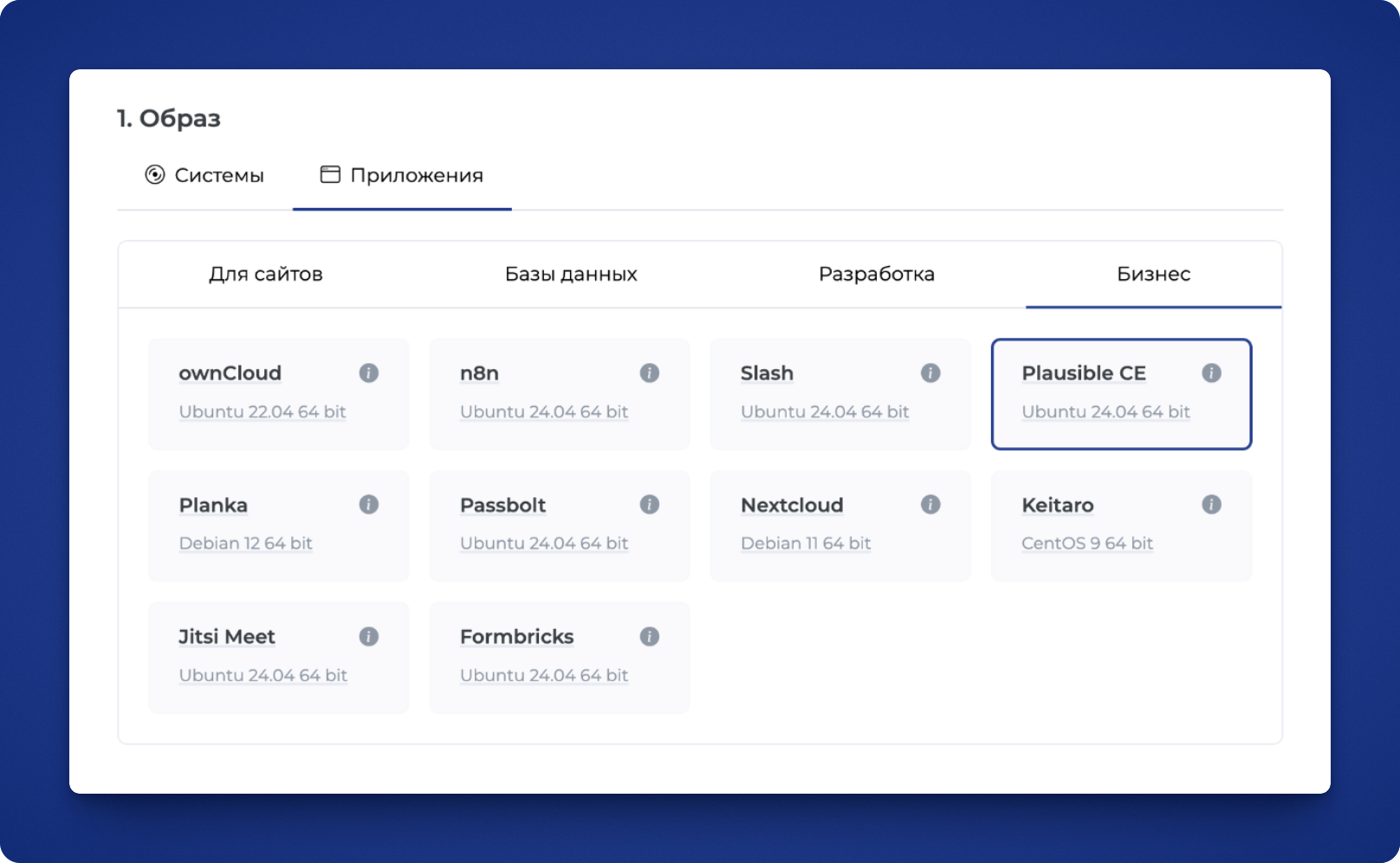Select the Plausible CE app name
Viewport: 1400px width, 863px height.
[x=1084, y=373]
